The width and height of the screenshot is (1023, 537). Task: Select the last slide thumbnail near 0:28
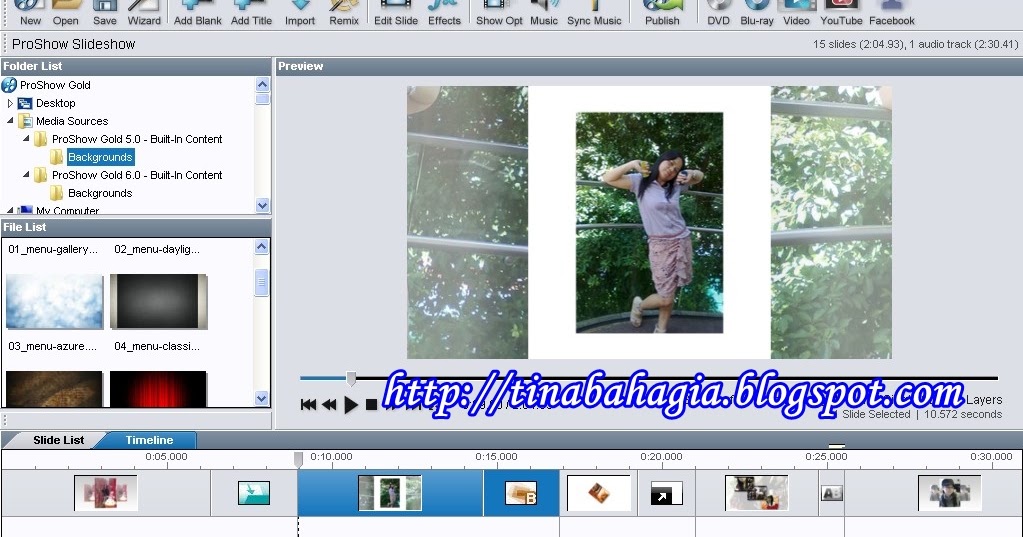tap(949, 493)
